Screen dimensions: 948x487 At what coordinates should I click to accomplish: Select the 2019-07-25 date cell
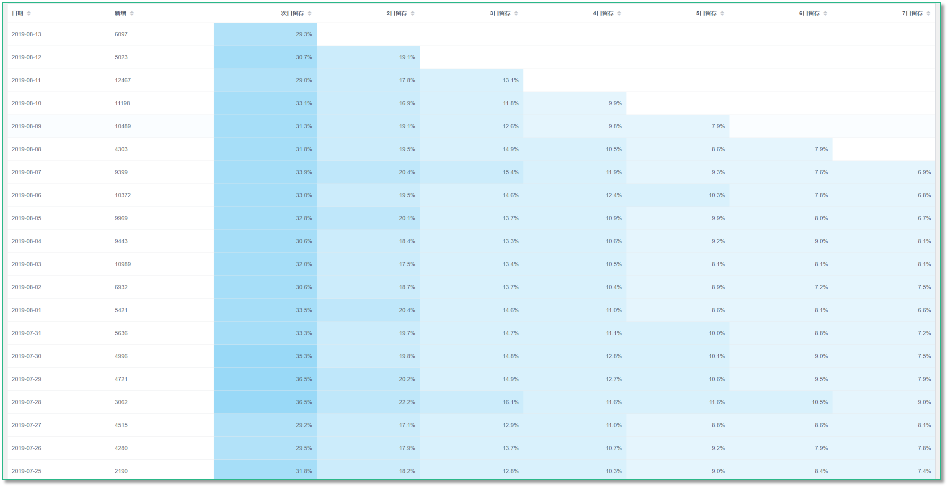coord(26,470)
